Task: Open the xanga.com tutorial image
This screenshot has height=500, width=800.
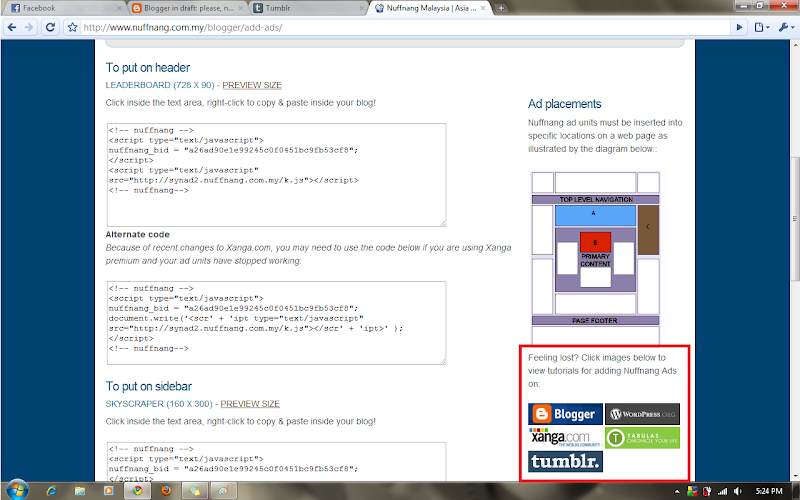Action: pyautogui.click(x=565, y=438)
